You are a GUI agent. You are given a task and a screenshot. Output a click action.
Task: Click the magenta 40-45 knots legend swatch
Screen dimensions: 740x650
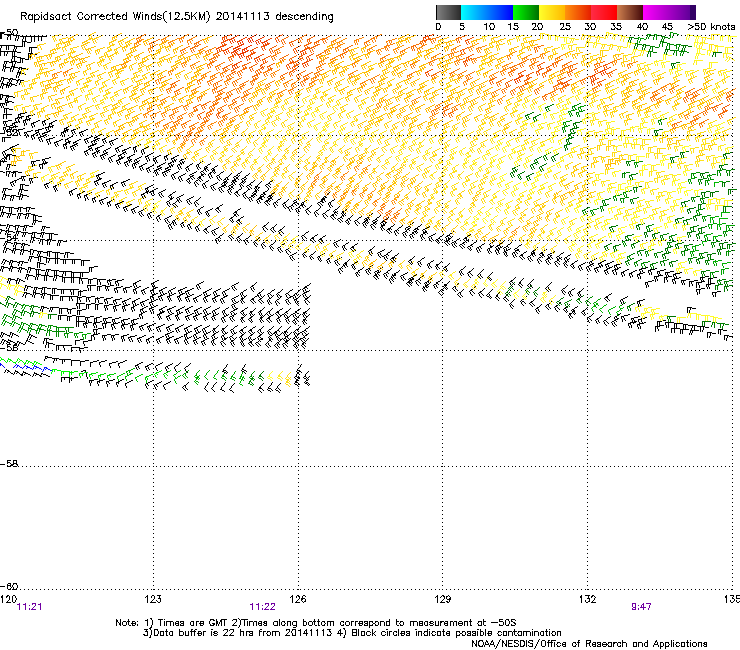coord(656,12)
